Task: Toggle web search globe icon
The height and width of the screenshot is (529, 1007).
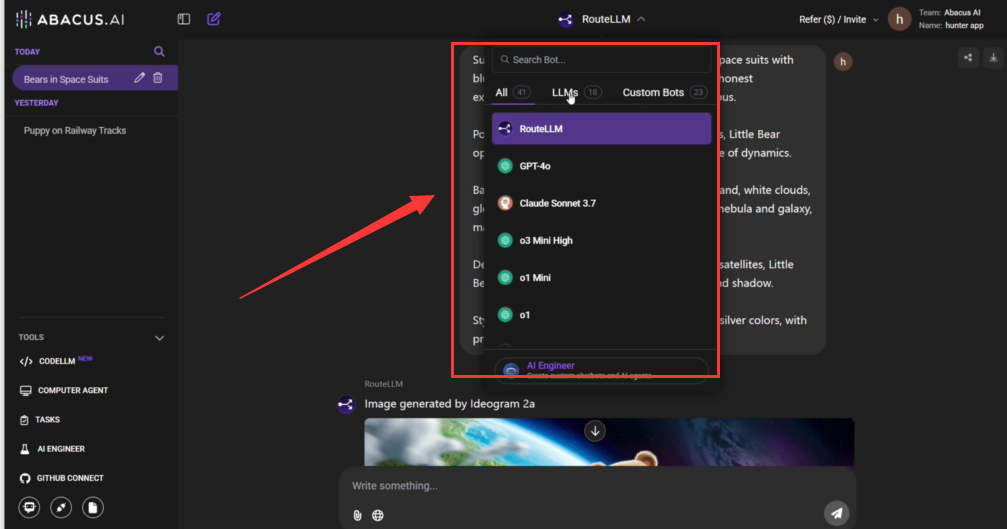Action: [x=378, y=516]
